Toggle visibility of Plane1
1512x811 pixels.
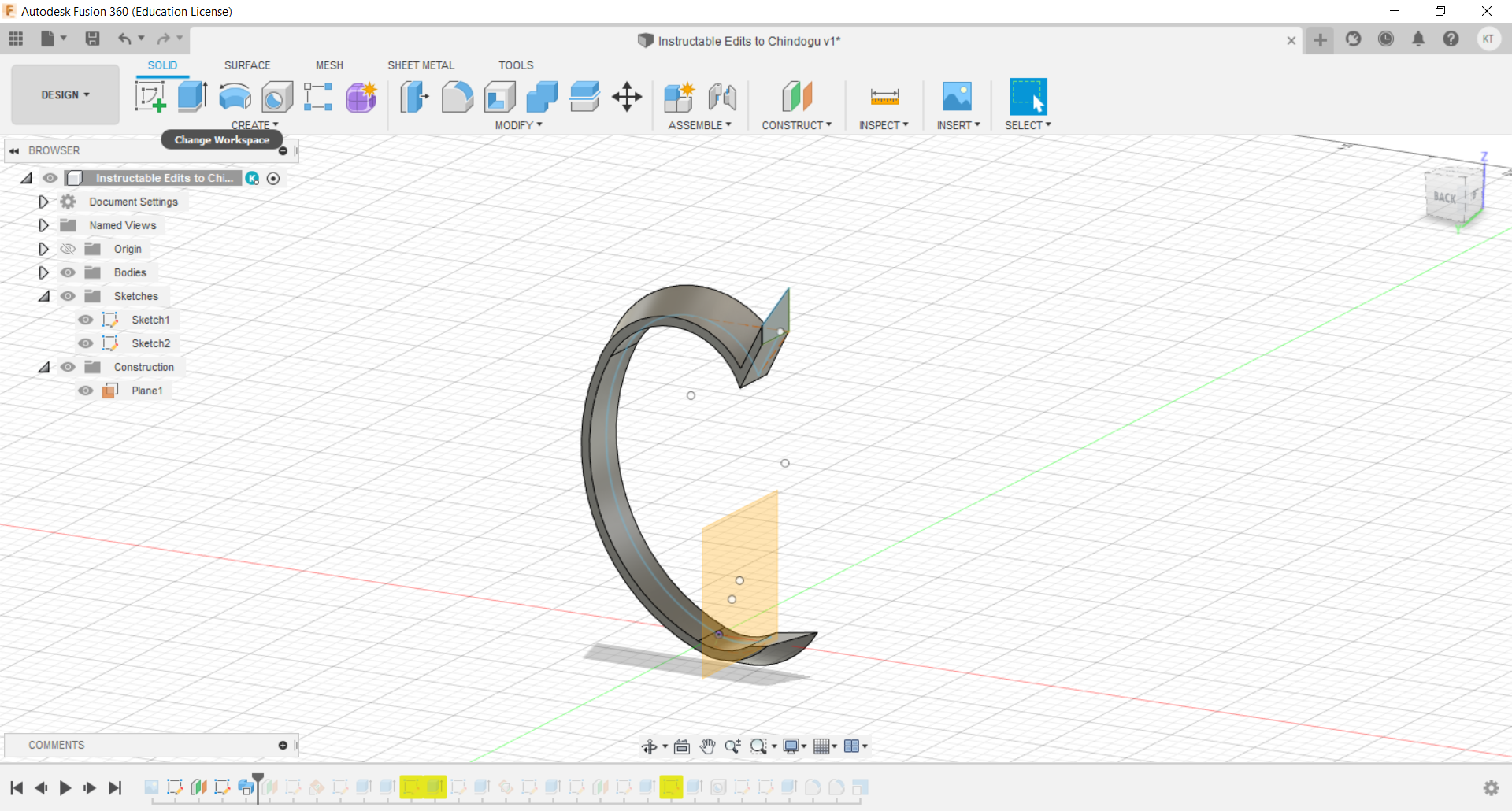click(86, 391)
